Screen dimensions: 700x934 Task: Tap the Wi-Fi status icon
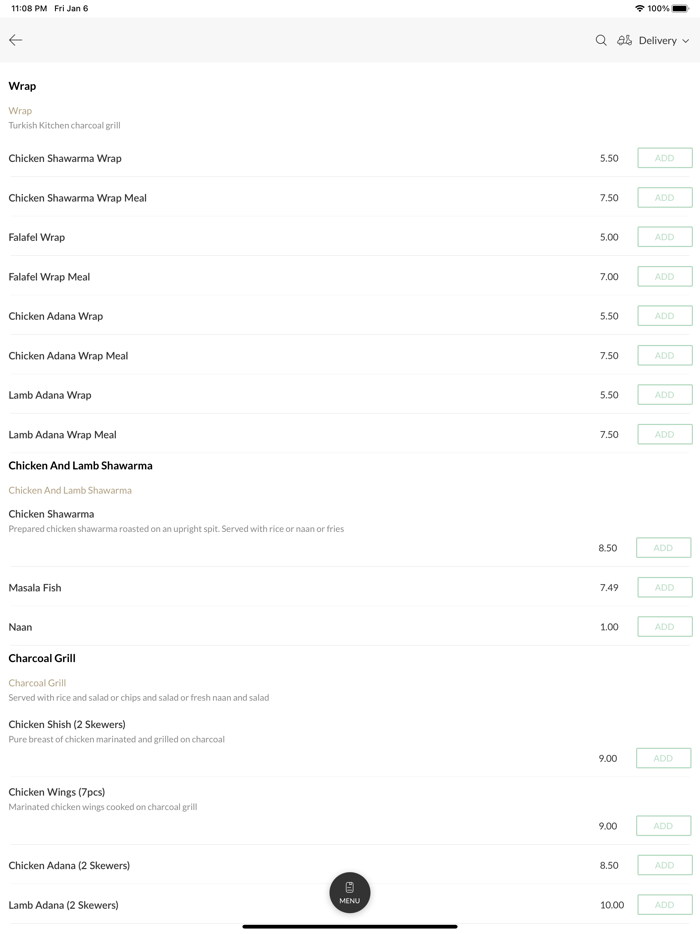pos(639,8)
